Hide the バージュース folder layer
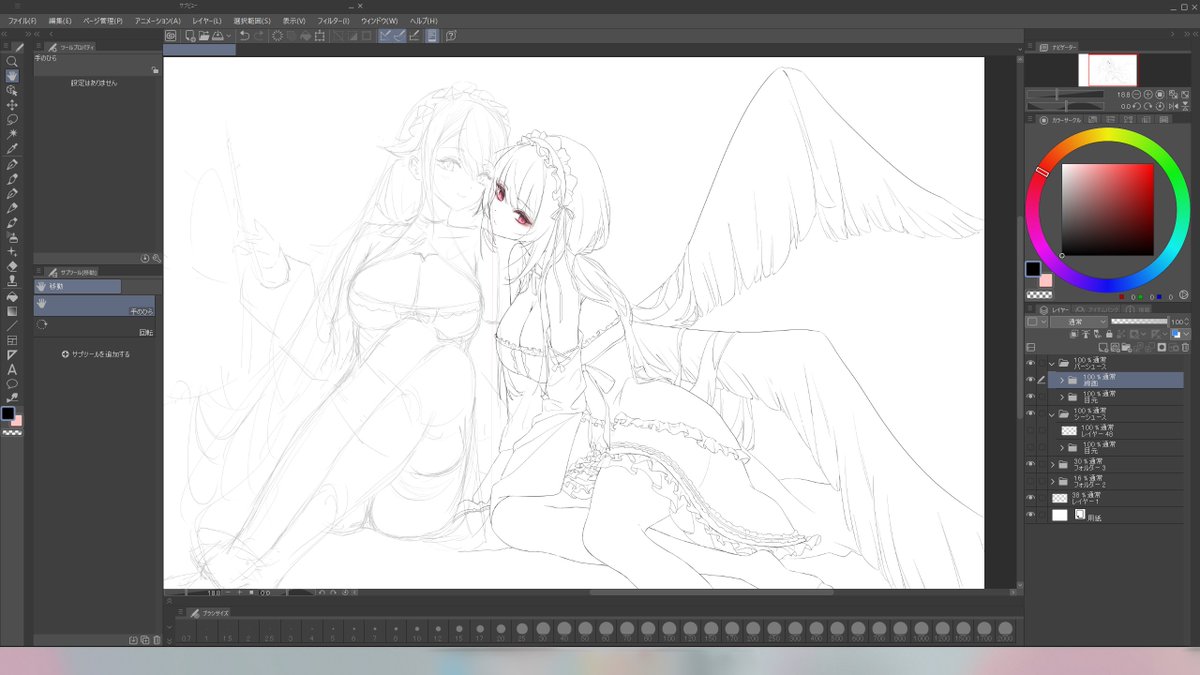The height and width of the screenshot is (675, 1200). 1031,363
